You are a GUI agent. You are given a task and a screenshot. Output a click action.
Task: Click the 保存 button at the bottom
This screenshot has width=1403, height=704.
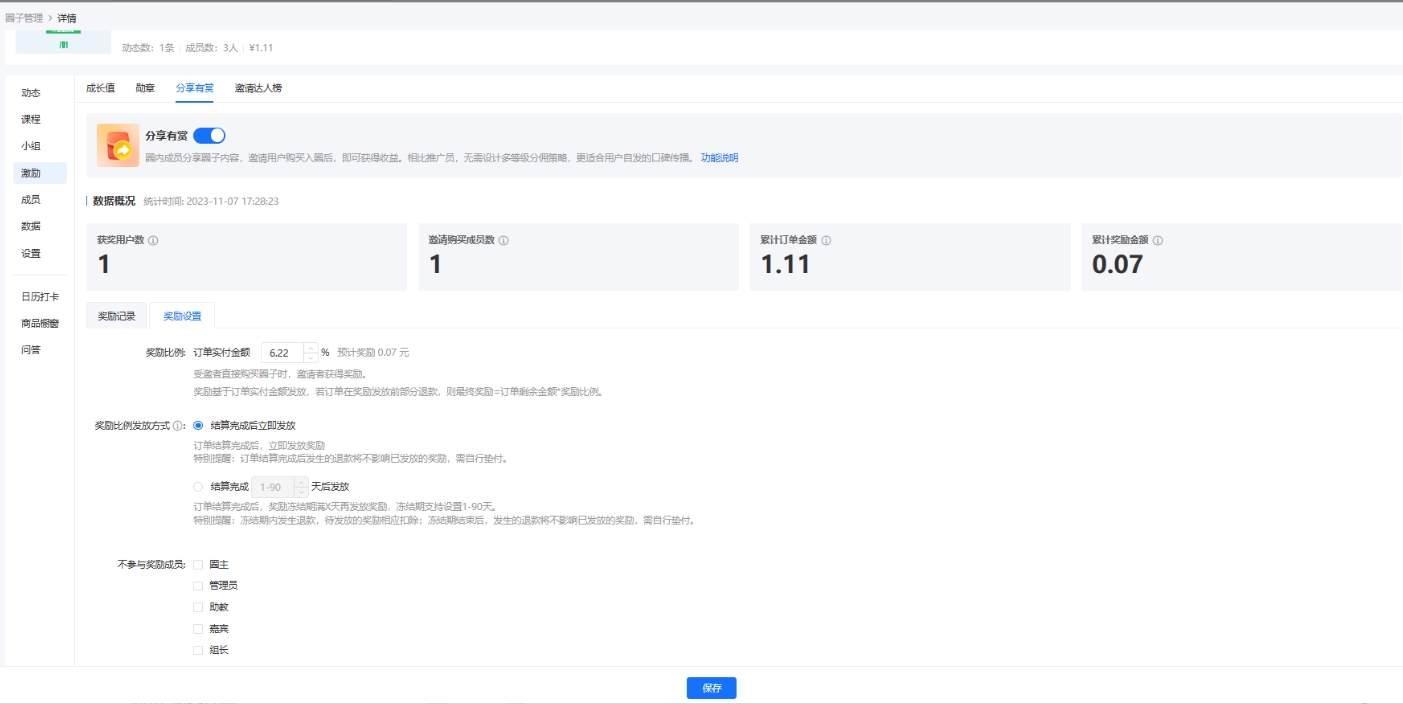(711, 688)
